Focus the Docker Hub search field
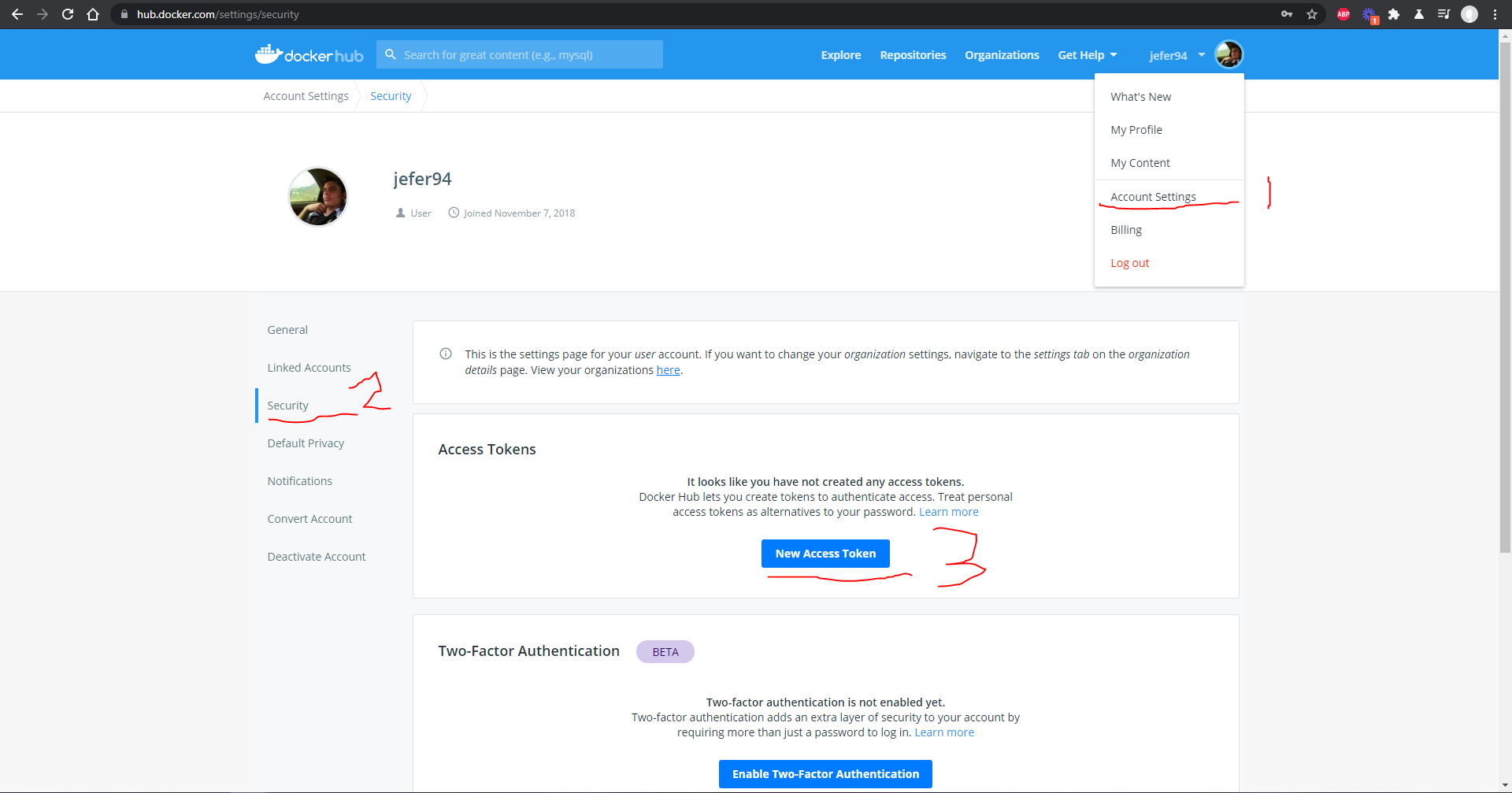 tap(520, 54)
